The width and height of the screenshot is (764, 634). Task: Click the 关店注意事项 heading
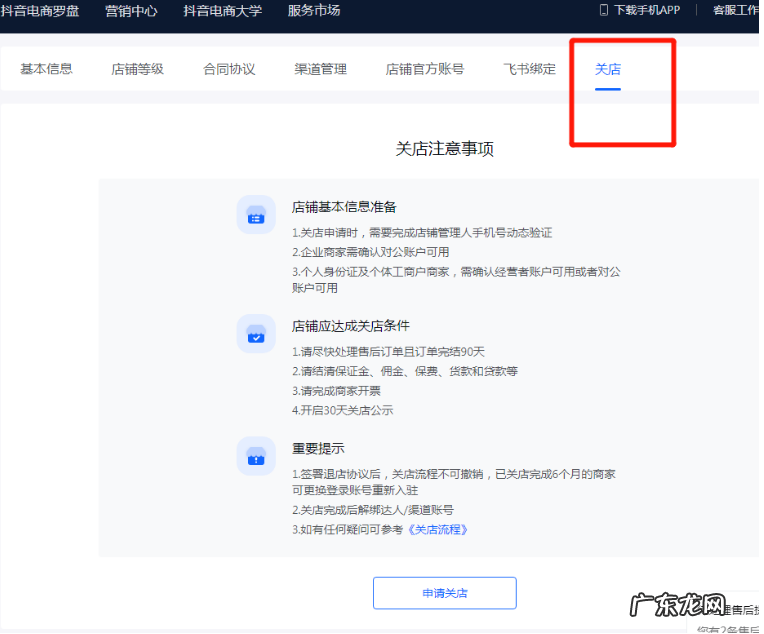(x=445, y=149)
